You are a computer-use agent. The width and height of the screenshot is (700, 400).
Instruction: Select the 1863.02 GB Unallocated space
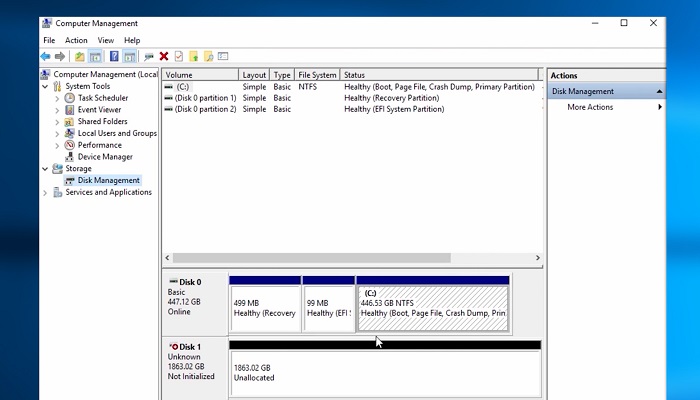point(384,373)
